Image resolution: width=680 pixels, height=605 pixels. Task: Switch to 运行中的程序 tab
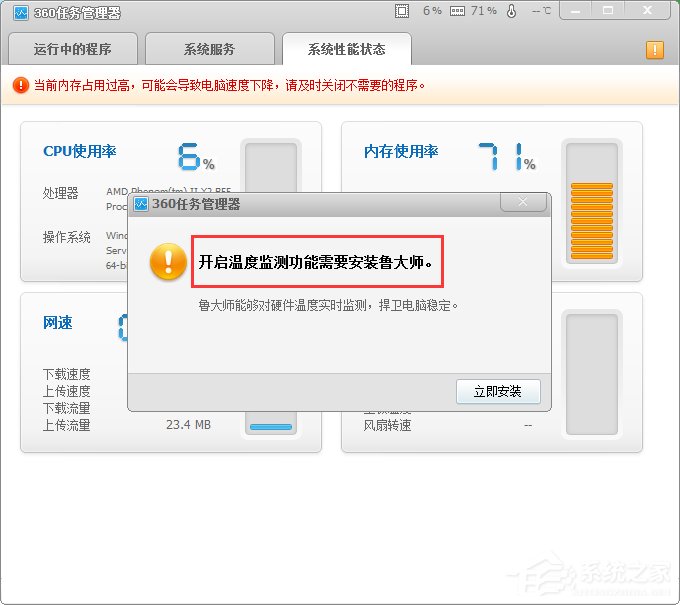(x=73, y=49)
